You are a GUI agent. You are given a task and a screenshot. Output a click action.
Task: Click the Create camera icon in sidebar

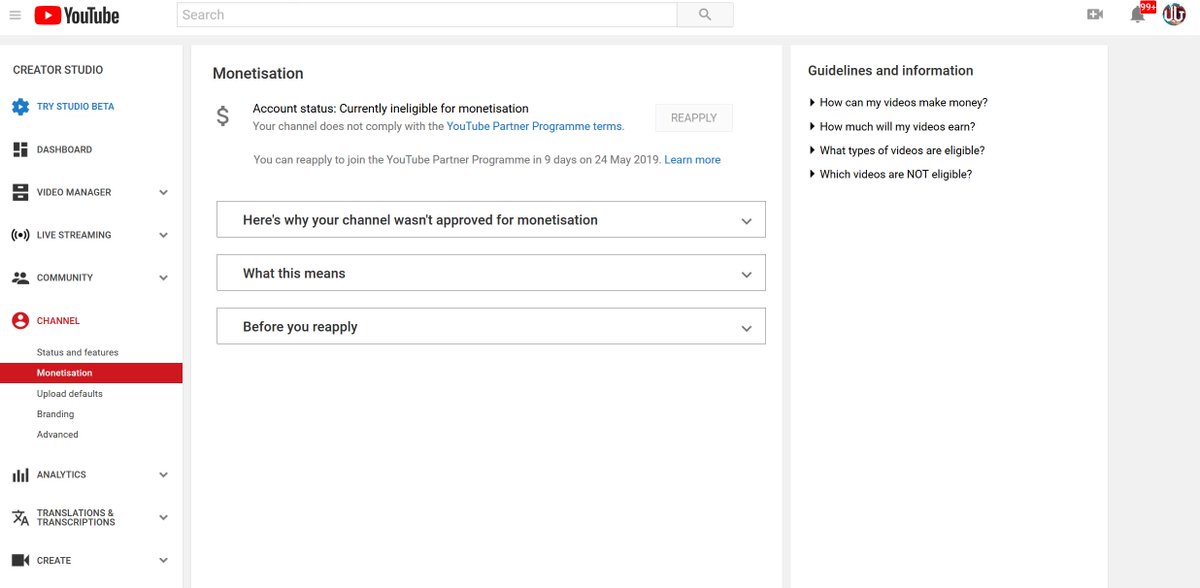pos(20,561)
